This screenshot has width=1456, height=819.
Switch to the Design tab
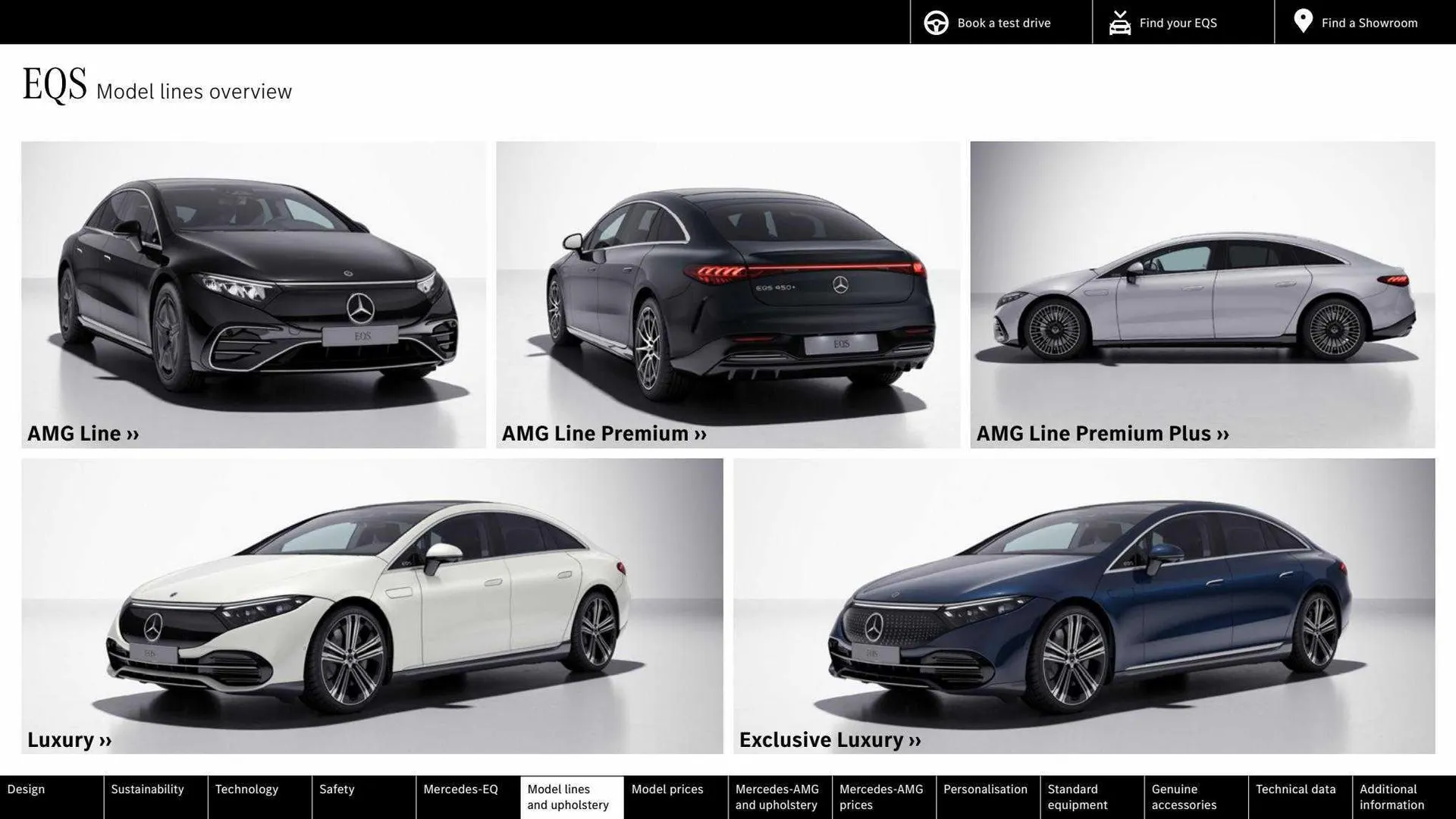tap(27, 789)
